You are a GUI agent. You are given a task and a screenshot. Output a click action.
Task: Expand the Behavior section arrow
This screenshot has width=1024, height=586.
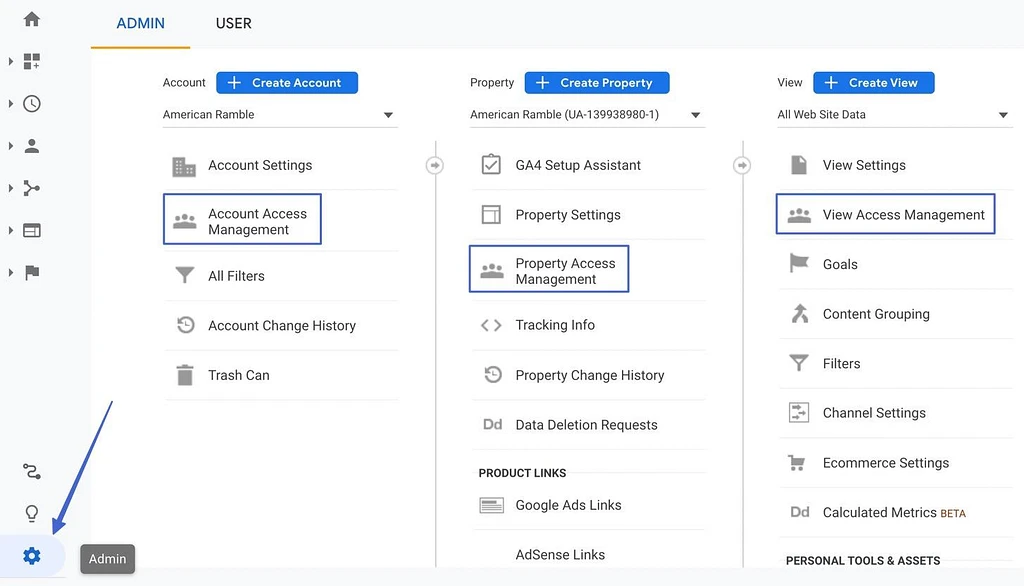click(10, 230)
